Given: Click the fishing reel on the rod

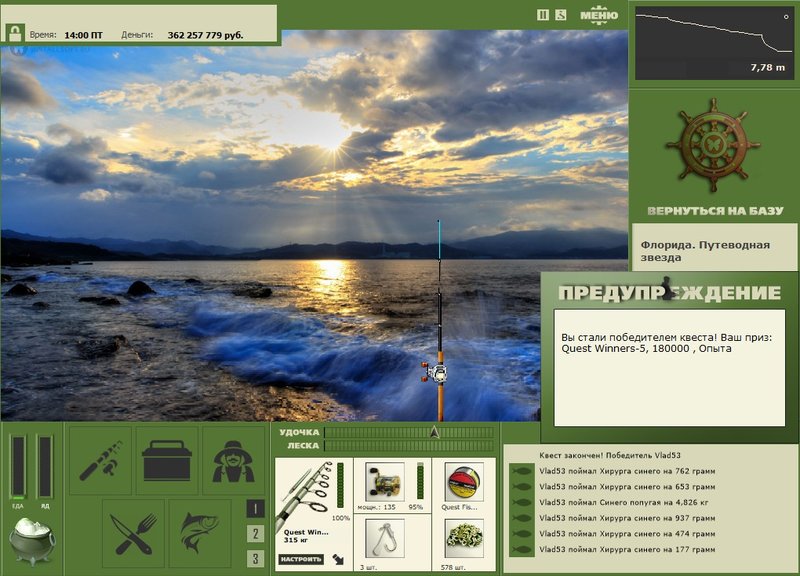Looking at the screenshot, I should (x=435, y=372).
